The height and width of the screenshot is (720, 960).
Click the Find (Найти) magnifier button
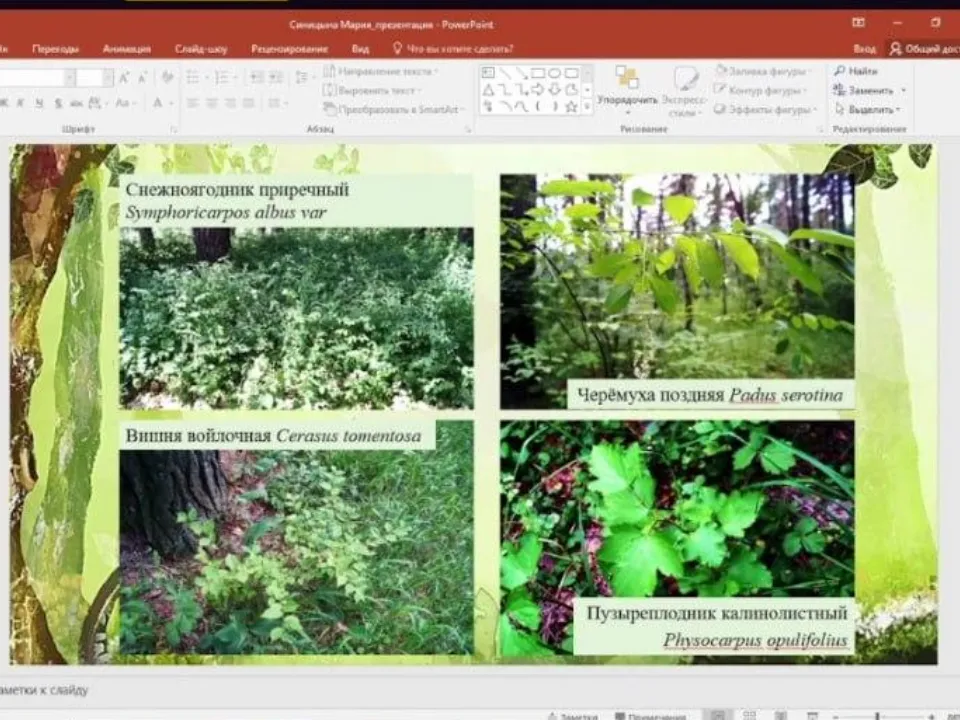click(x=855, y=72)
